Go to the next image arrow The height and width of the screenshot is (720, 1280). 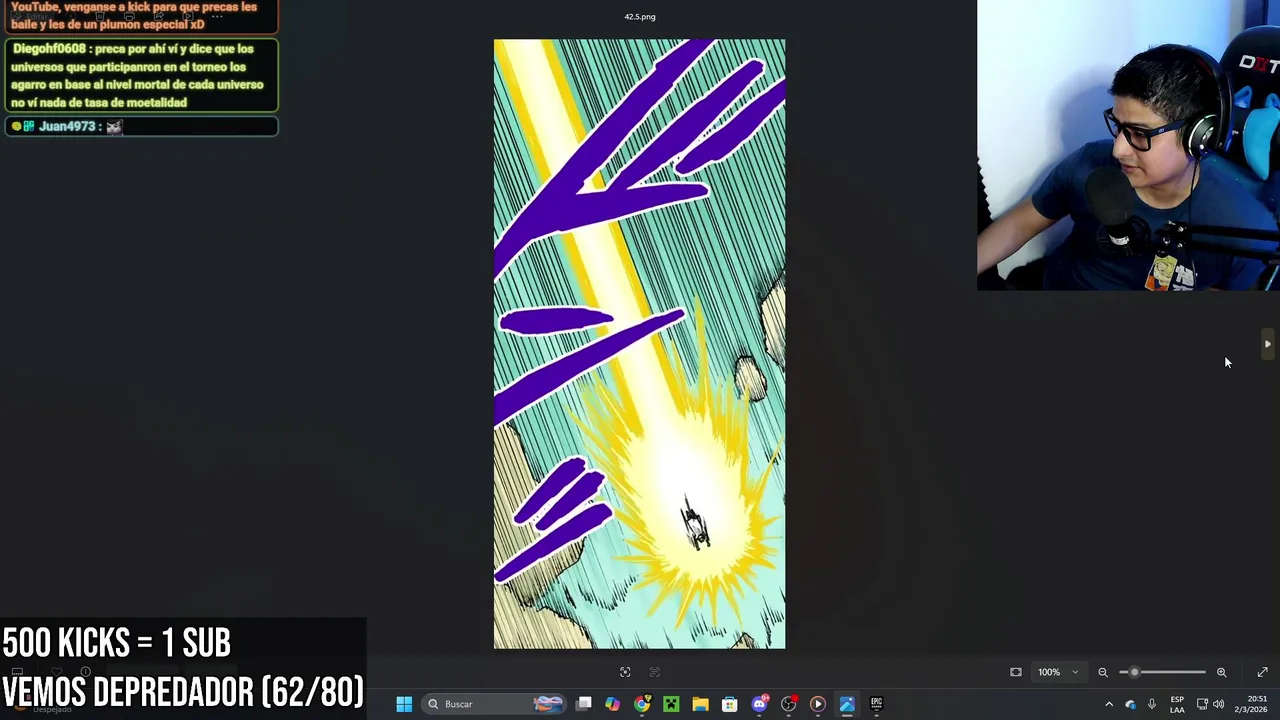(x=1267, y=344)
